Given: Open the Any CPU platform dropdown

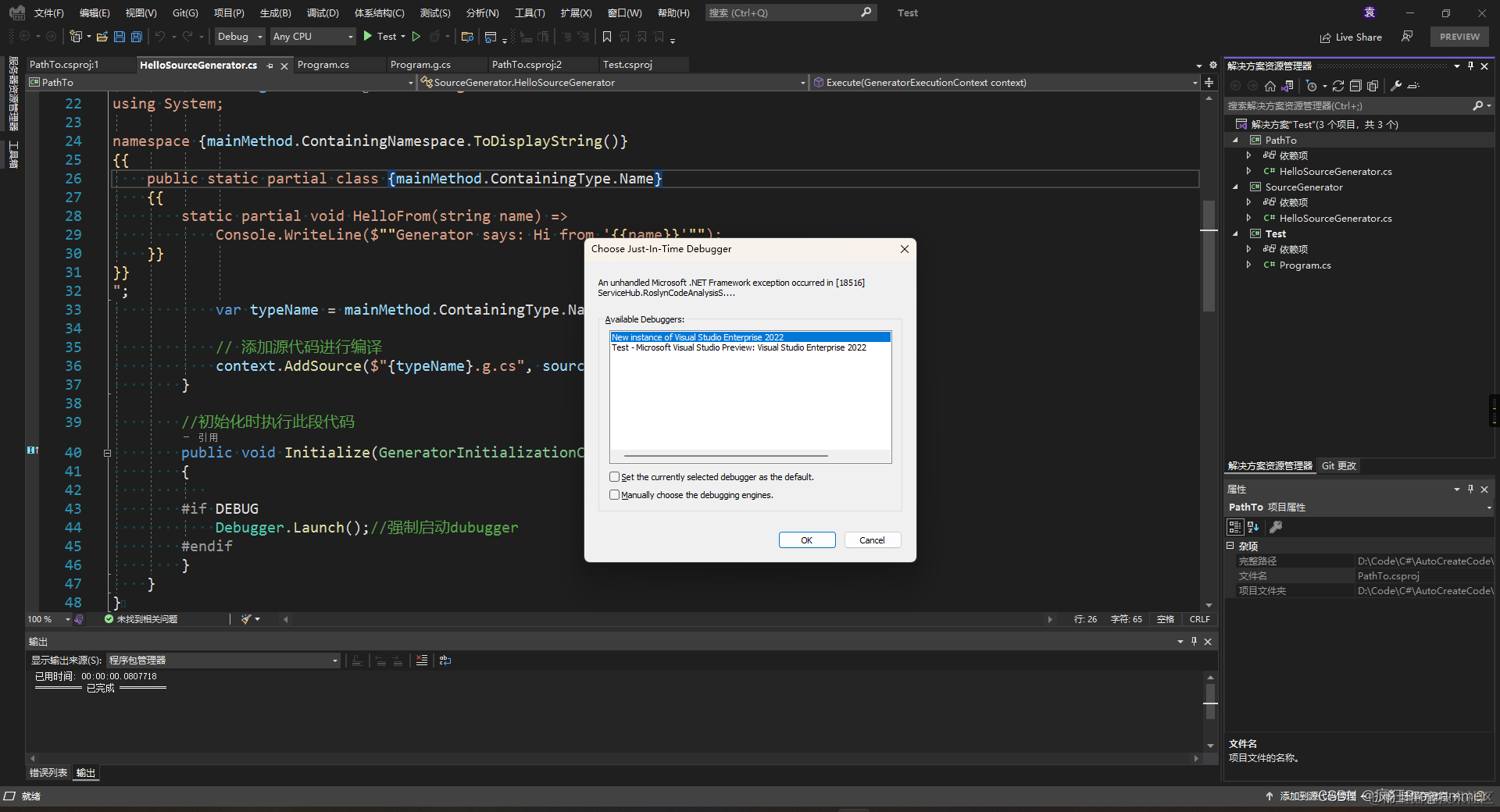Looking at the screenshot, I should coord(312,37).
